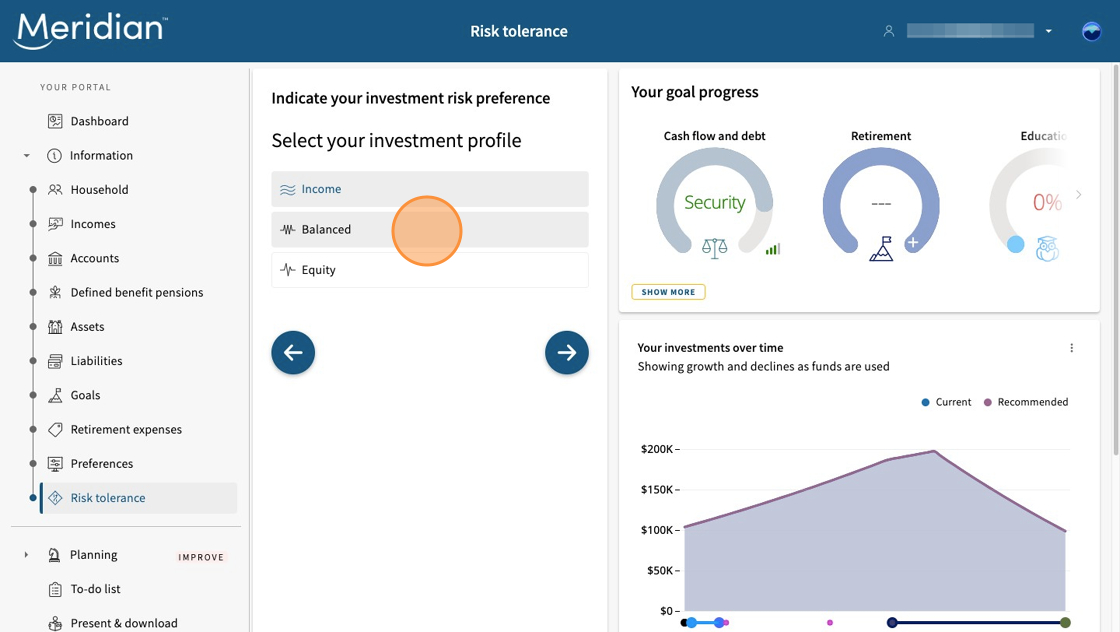
Task: Click the Information circle icon
Action: 54,156
